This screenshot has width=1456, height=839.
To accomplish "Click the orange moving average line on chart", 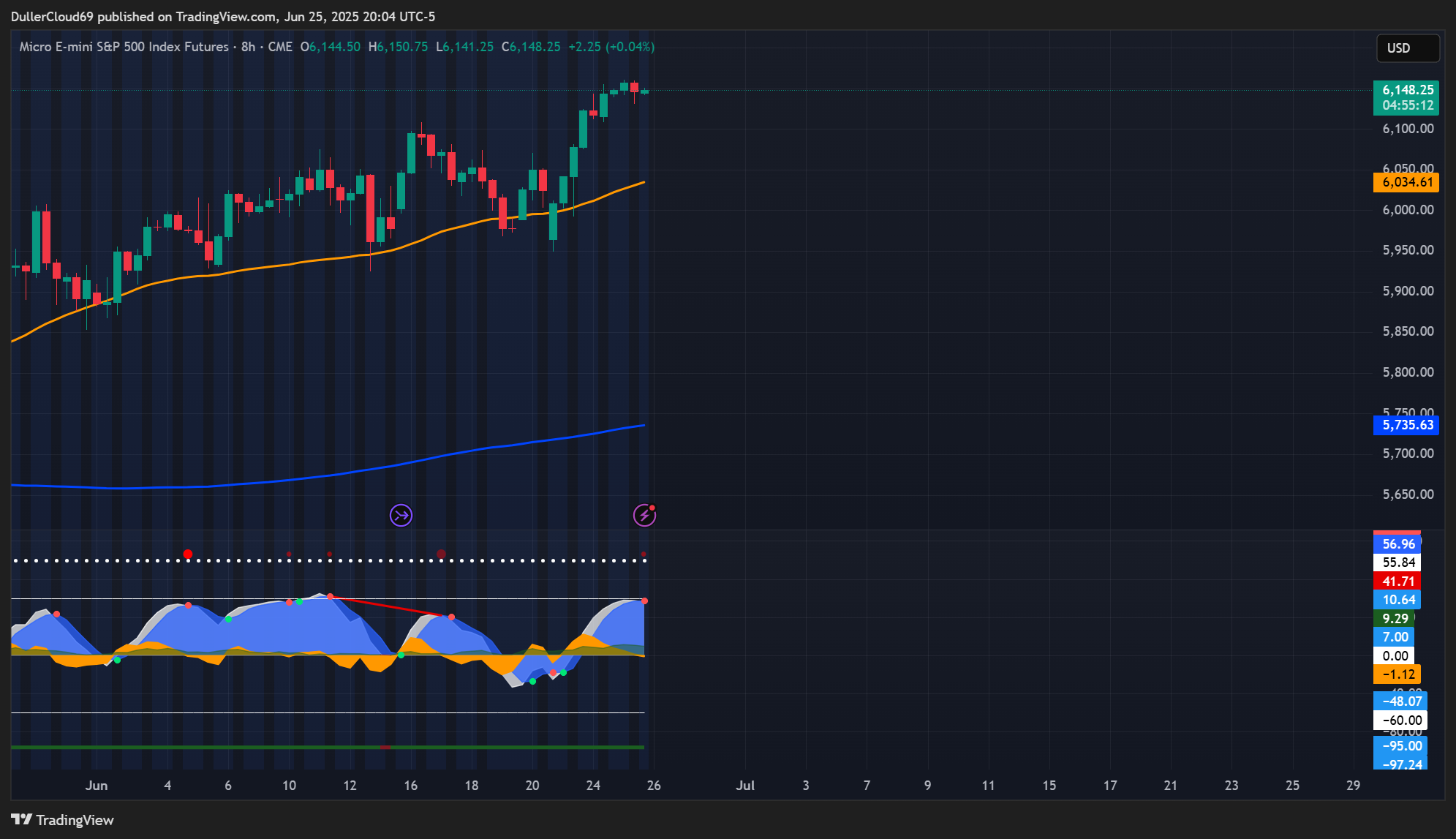I will coord(329,258).
